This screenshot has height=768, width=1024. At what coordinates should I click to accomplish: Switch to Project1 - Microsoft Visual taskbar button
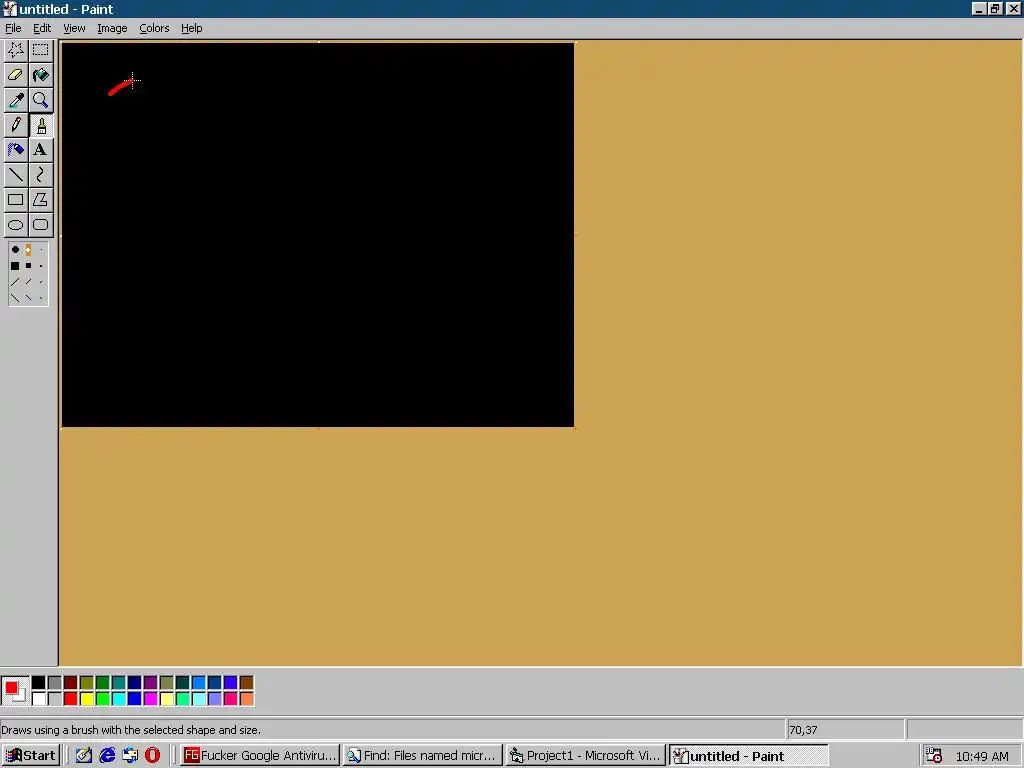pos(585,756)
